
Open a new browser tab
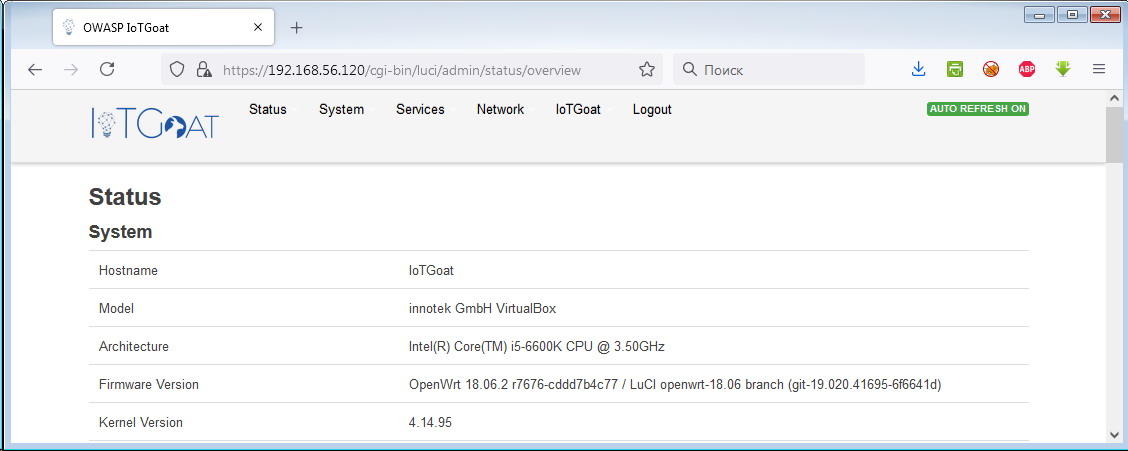(296, 28)
